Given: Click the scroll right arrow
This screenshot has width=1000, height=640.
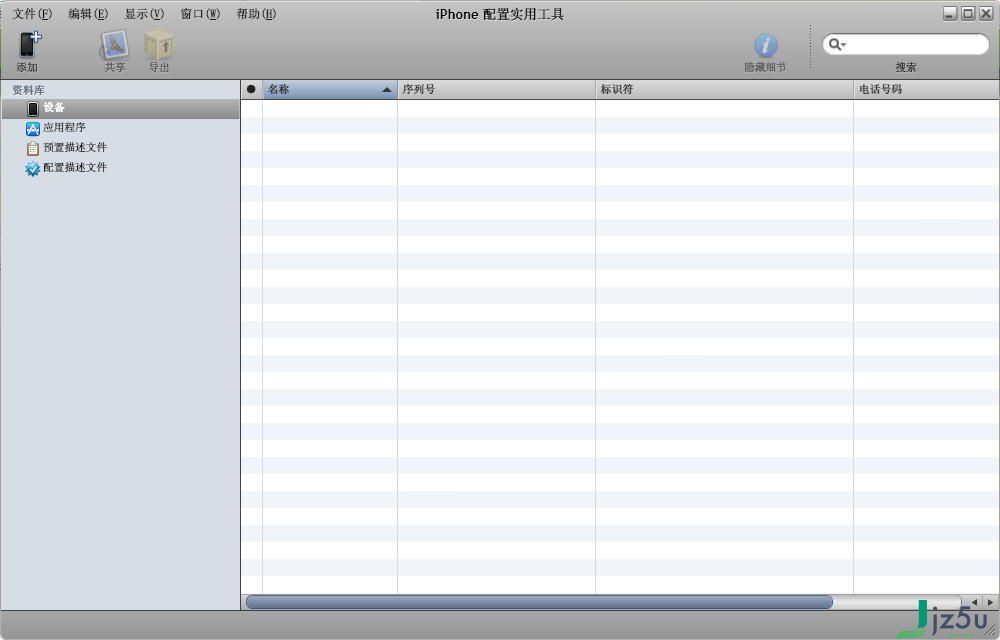Looking at the screenshot, I should (990, 602).
